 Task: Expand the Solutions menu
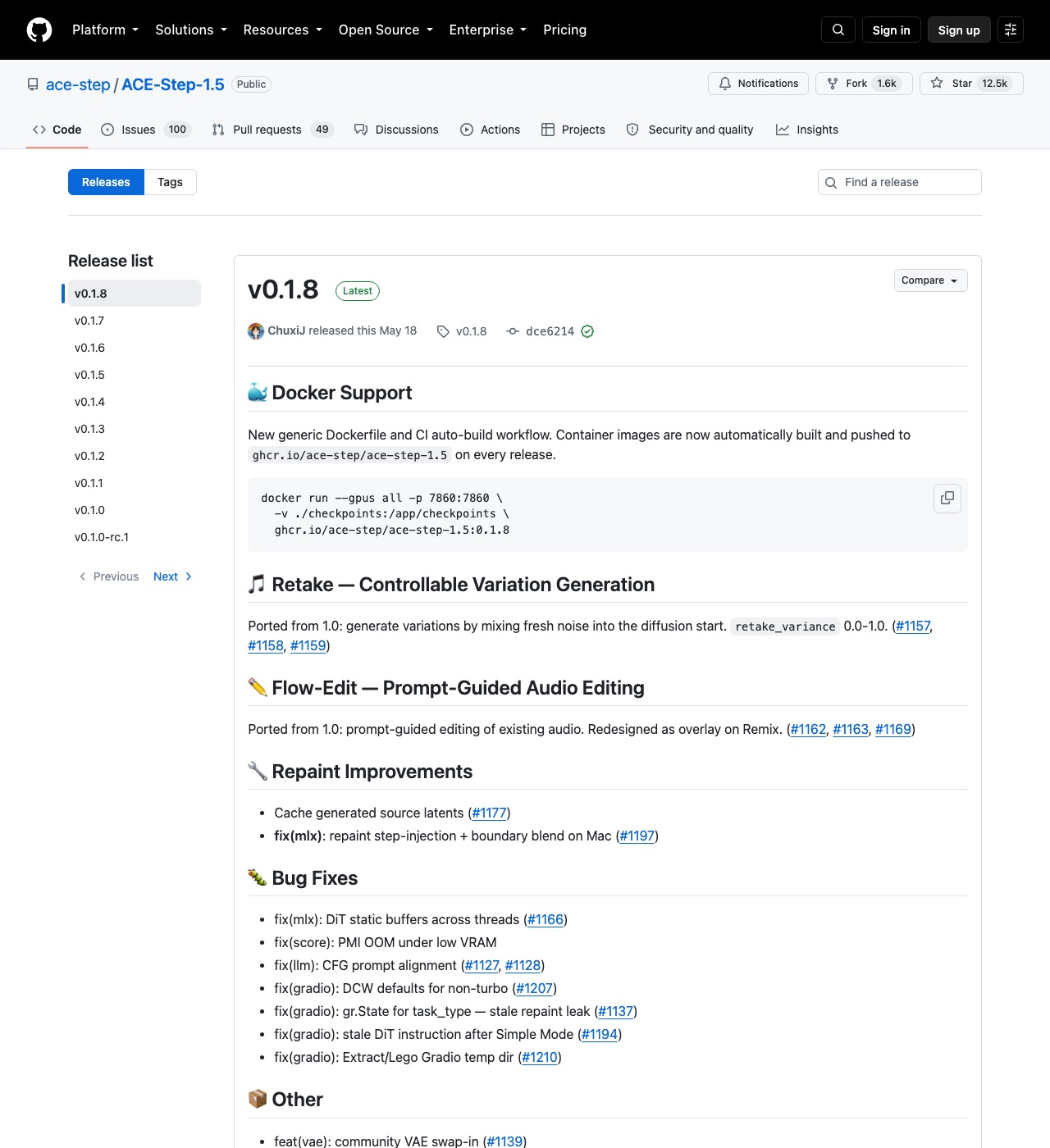click(x=190, y=30)
